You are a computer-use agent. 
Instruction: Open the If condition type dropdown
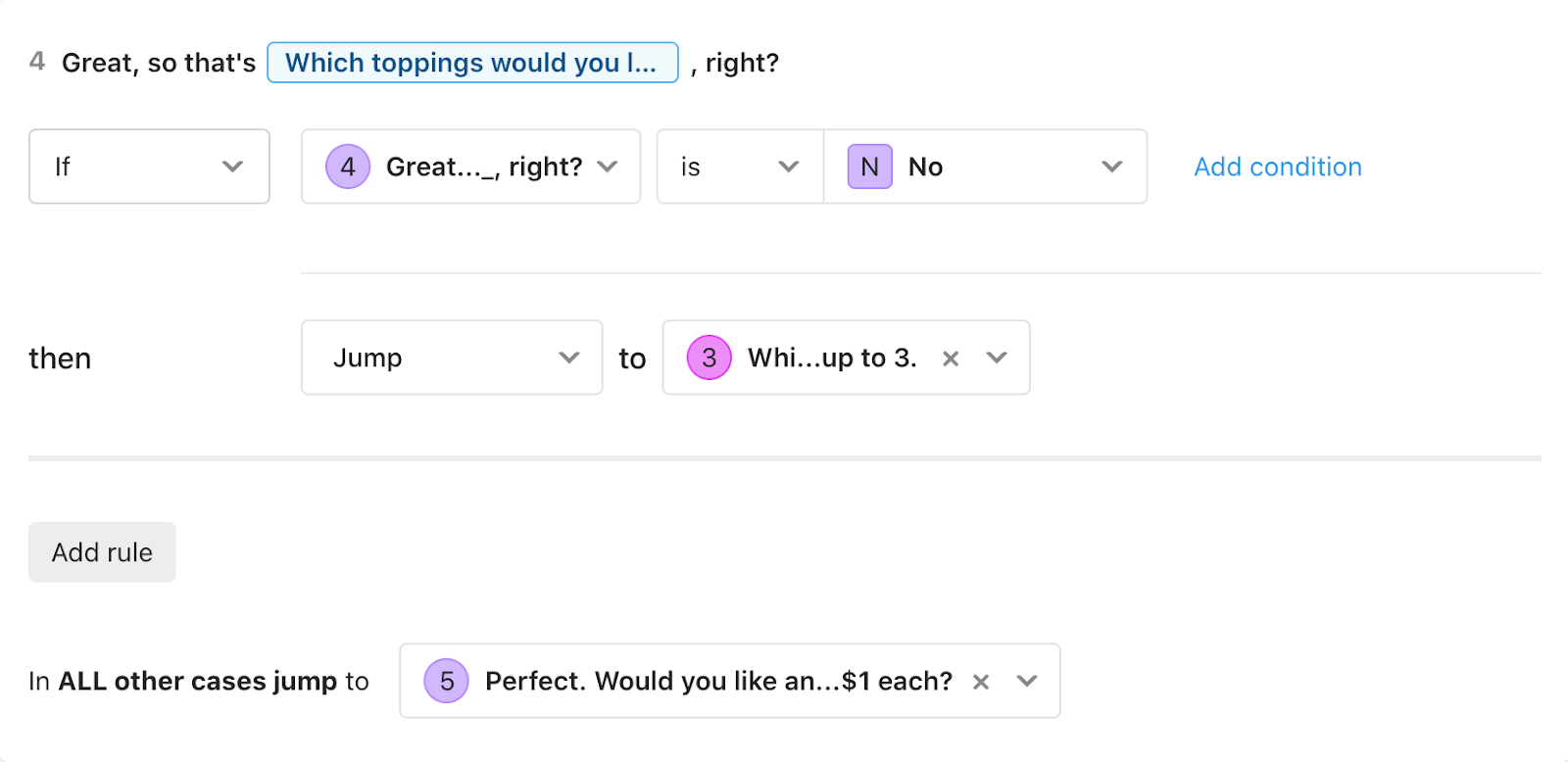pos(149,167)
